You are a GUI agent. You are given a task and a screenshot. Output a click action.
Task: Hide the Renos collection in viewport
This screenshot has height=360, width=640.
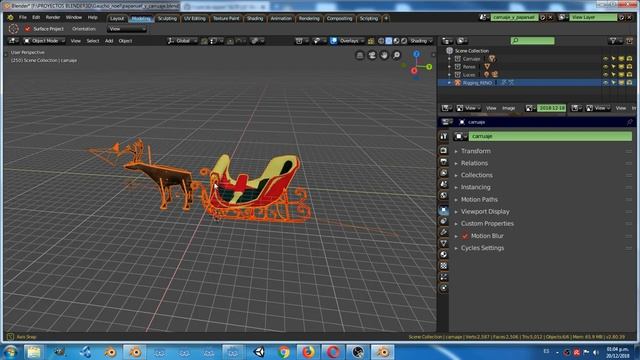click(x=605, y=67)
